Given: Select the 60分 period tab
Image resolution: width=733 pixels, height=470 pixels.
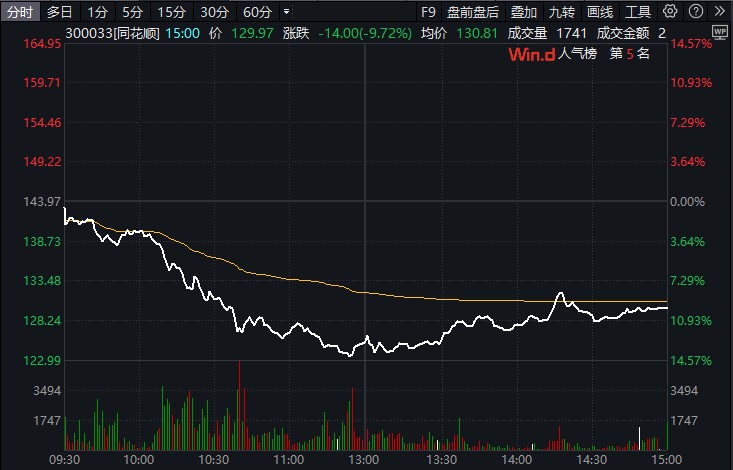Looking at the screenshot, I should pos(258,12).
